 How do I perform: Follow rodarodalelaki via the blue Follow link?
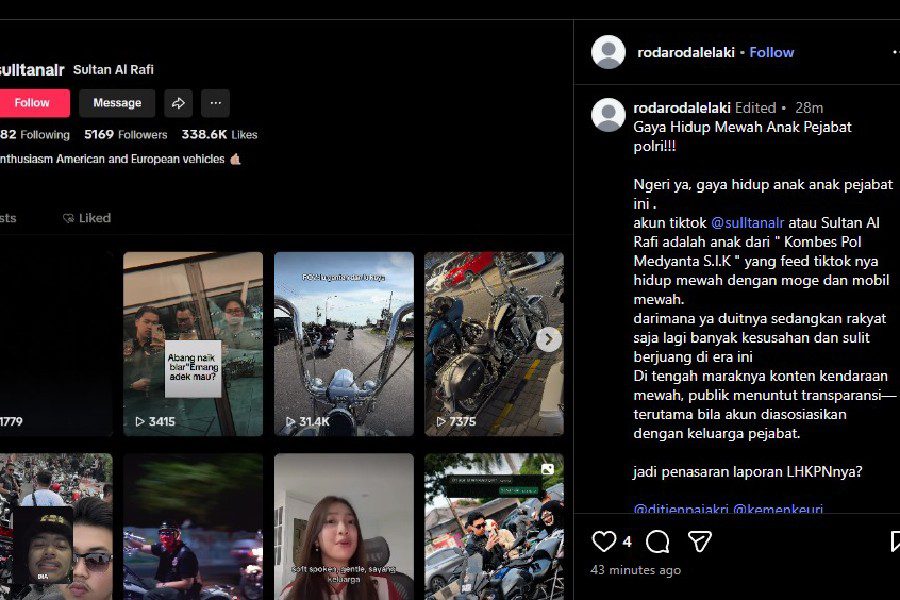[x=772, y=52]
